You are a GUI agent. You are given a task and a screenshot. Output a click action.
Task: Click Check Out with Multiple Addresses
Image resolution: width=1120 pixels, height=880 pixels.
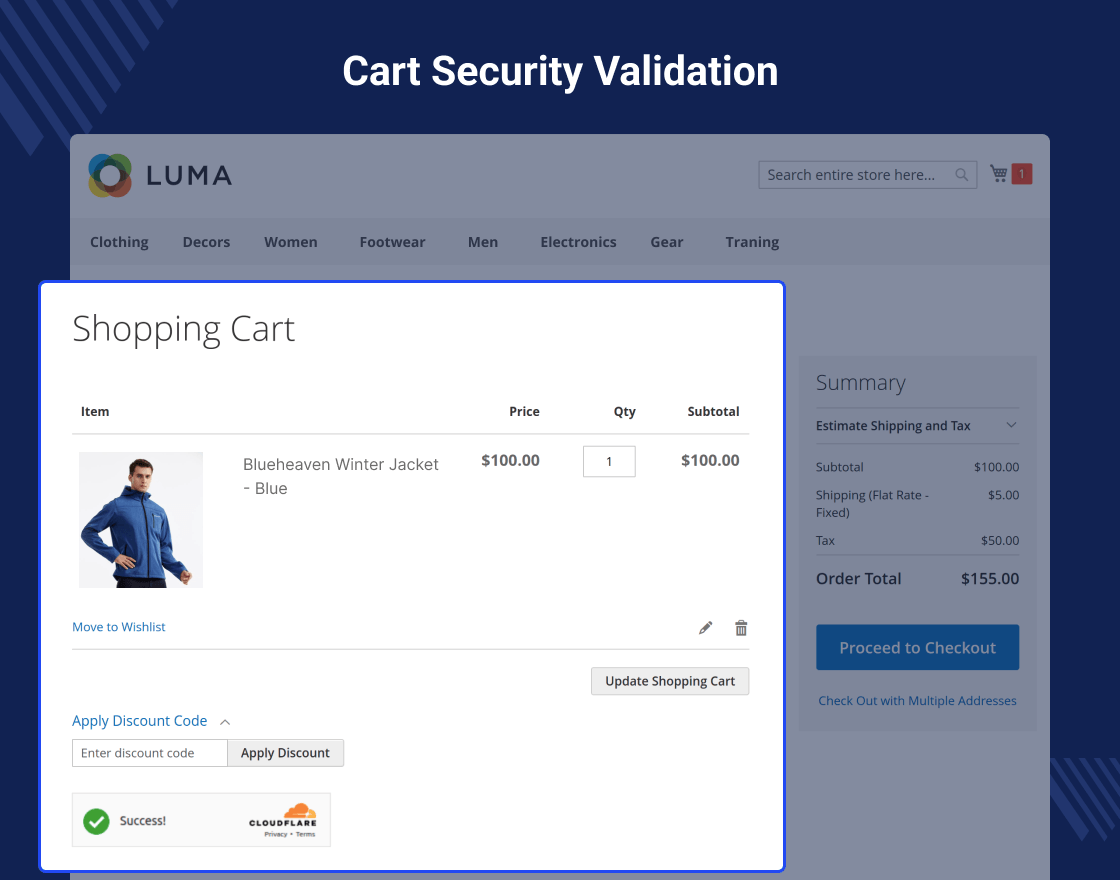(x=917, y=701)
